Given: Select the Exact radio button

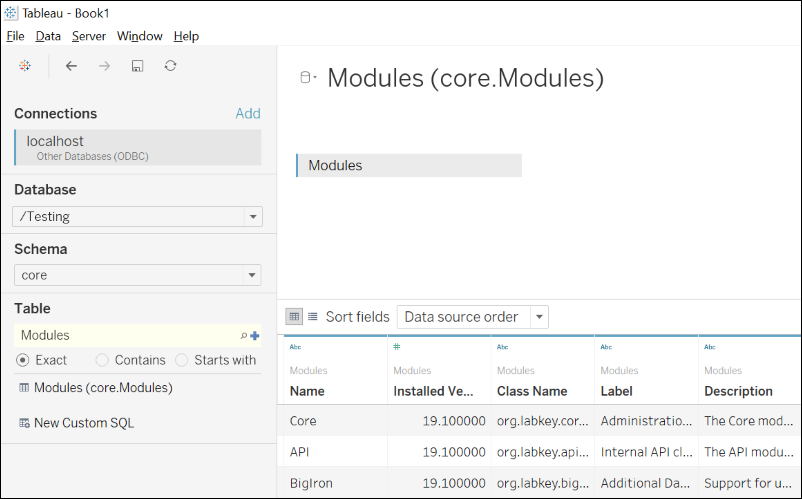Looking at the screenshot, I should 23,360.
